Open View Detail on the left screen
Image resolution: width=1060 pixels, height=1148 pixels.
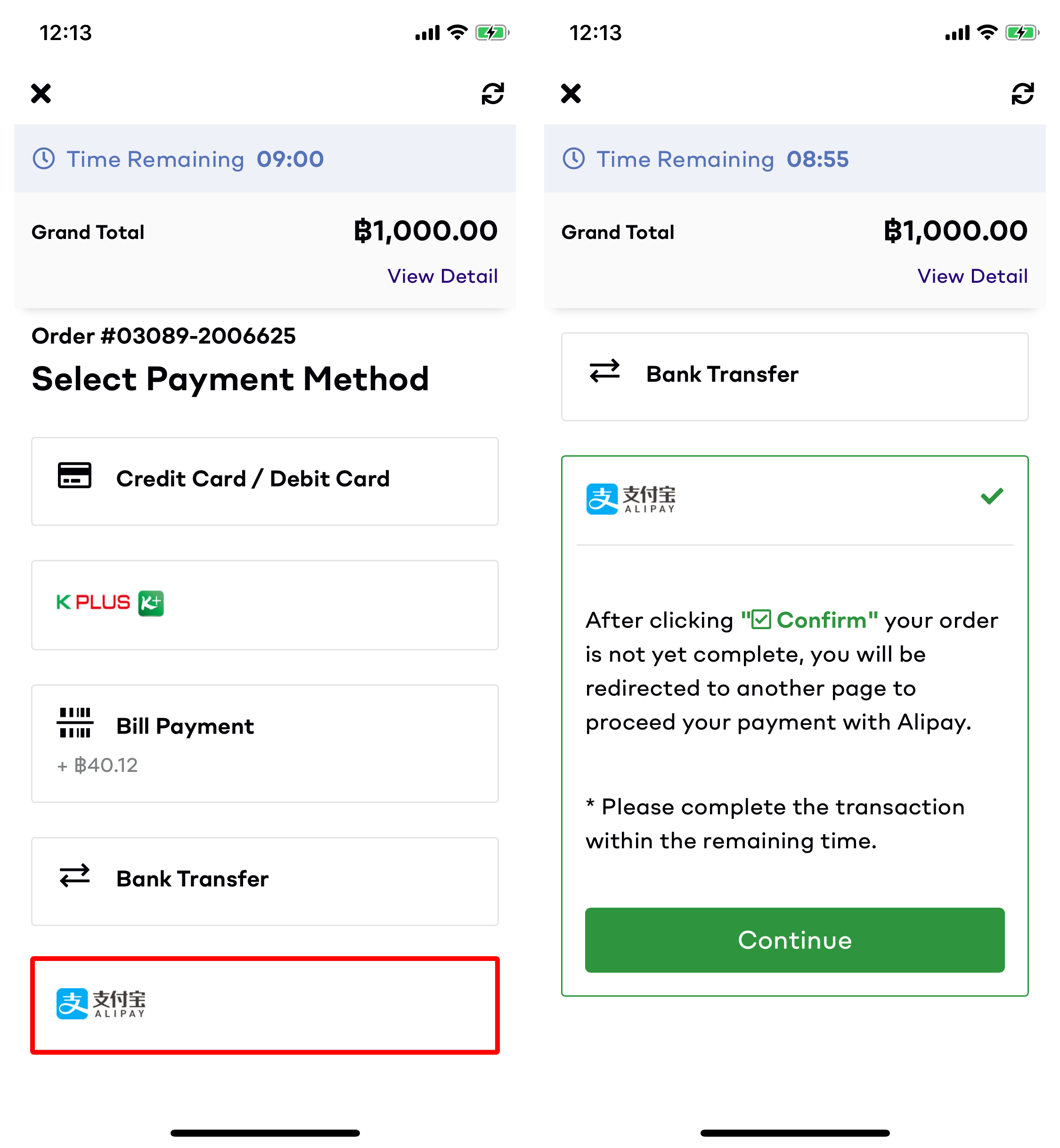pyautogui.click(x=442, y=277)
